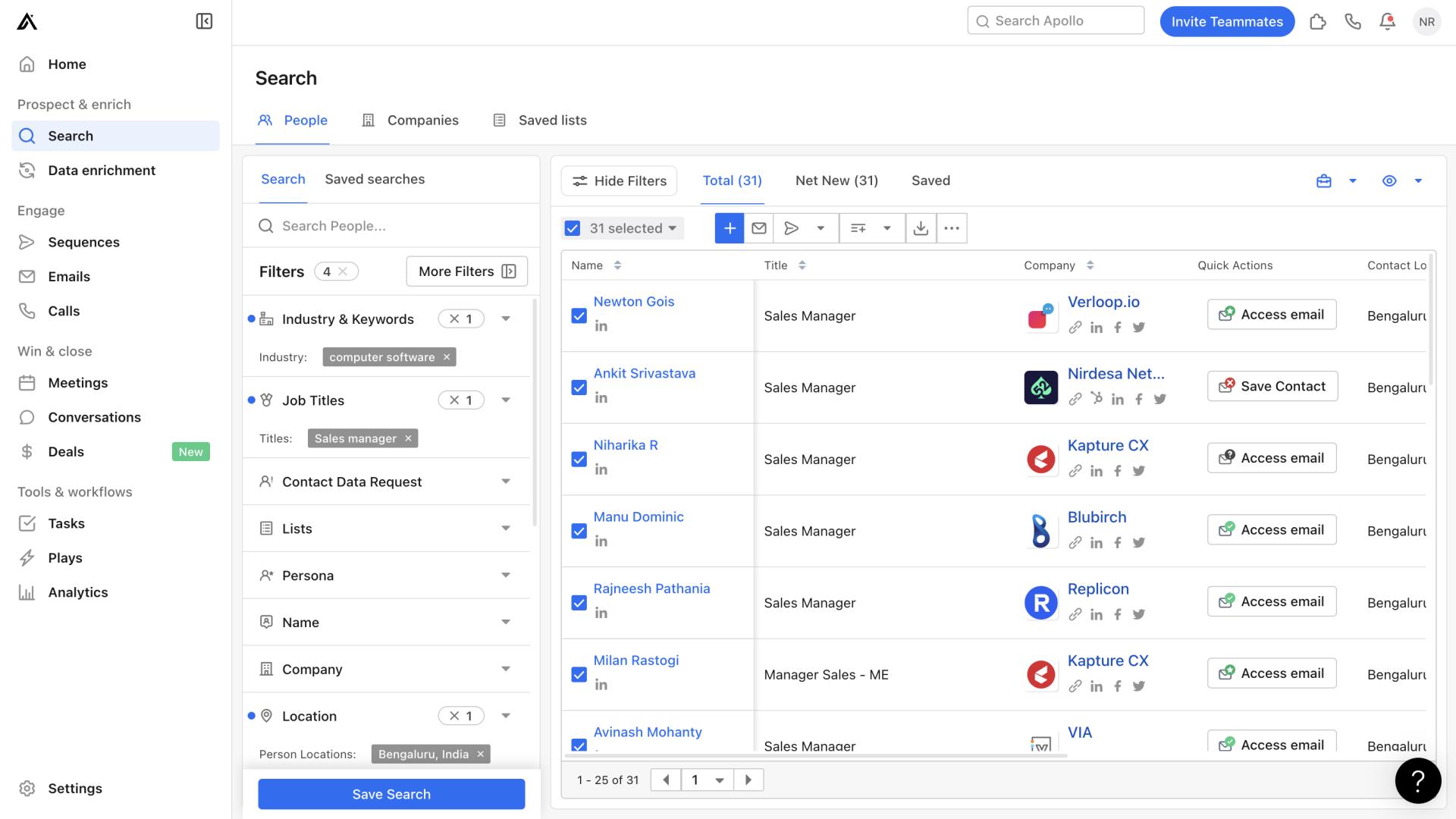1456x819 pixels.
Task: Expand the Contact Data Request filter
Action: [x=506, y=482]
